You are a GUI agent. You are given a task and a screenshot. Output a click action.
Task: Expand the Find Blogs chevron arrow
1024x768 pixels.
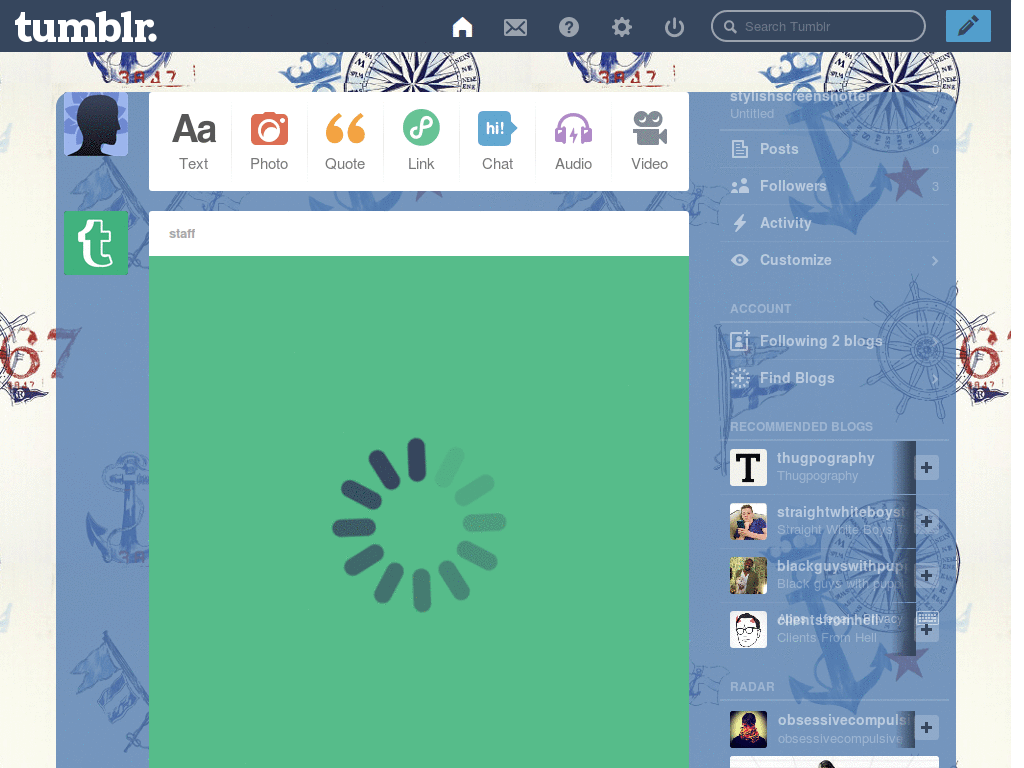pyautogui.click(x=935, y=379)
